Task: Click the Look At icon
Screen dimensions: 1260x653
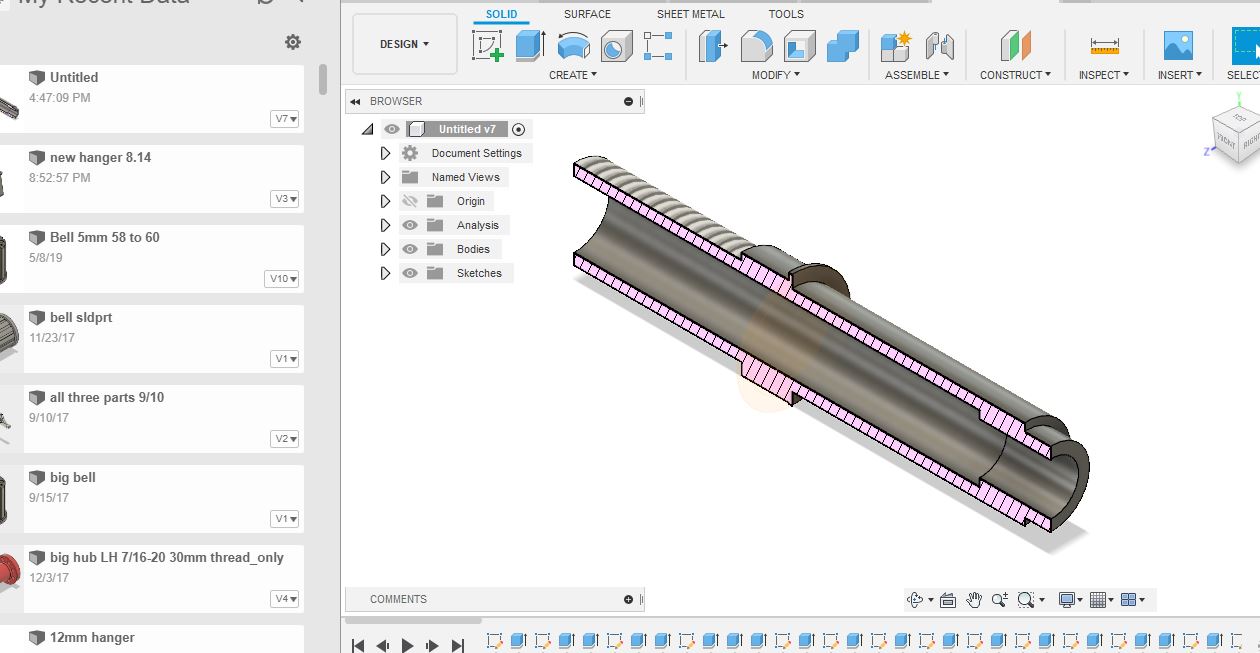Action: tap(948, 600)
